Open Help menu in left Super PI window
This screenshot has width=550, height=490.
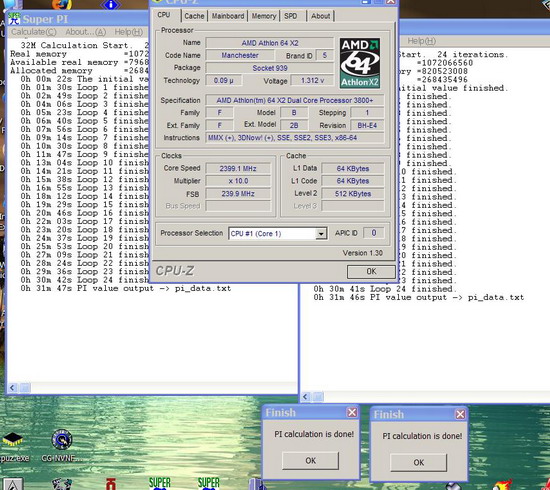(128, 32)
